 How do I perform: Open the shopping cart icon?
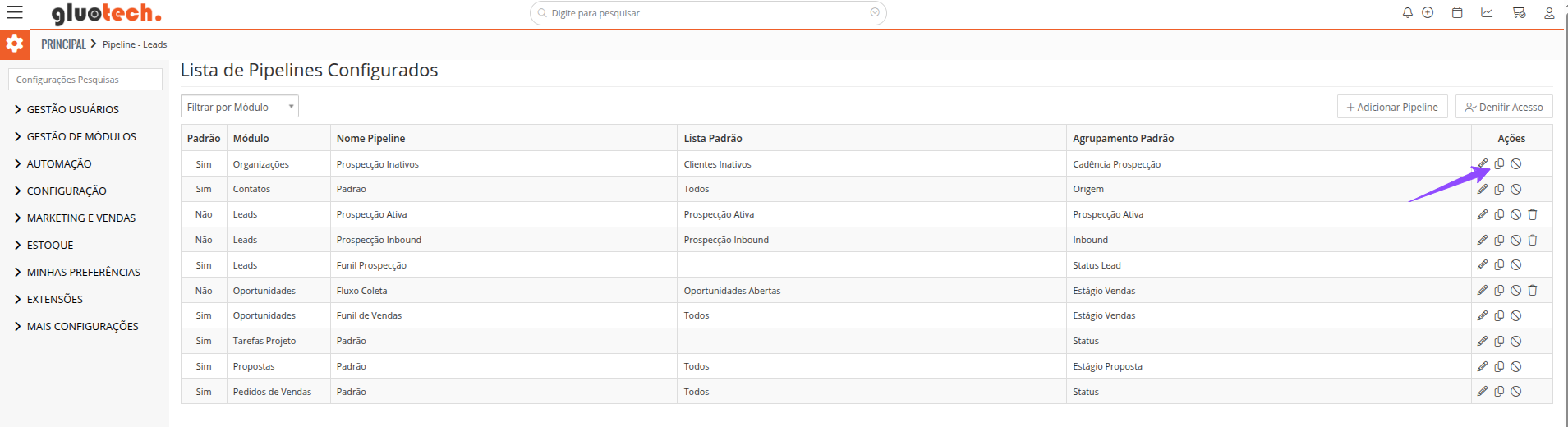pyautogui.click(x=1518, y=12)
